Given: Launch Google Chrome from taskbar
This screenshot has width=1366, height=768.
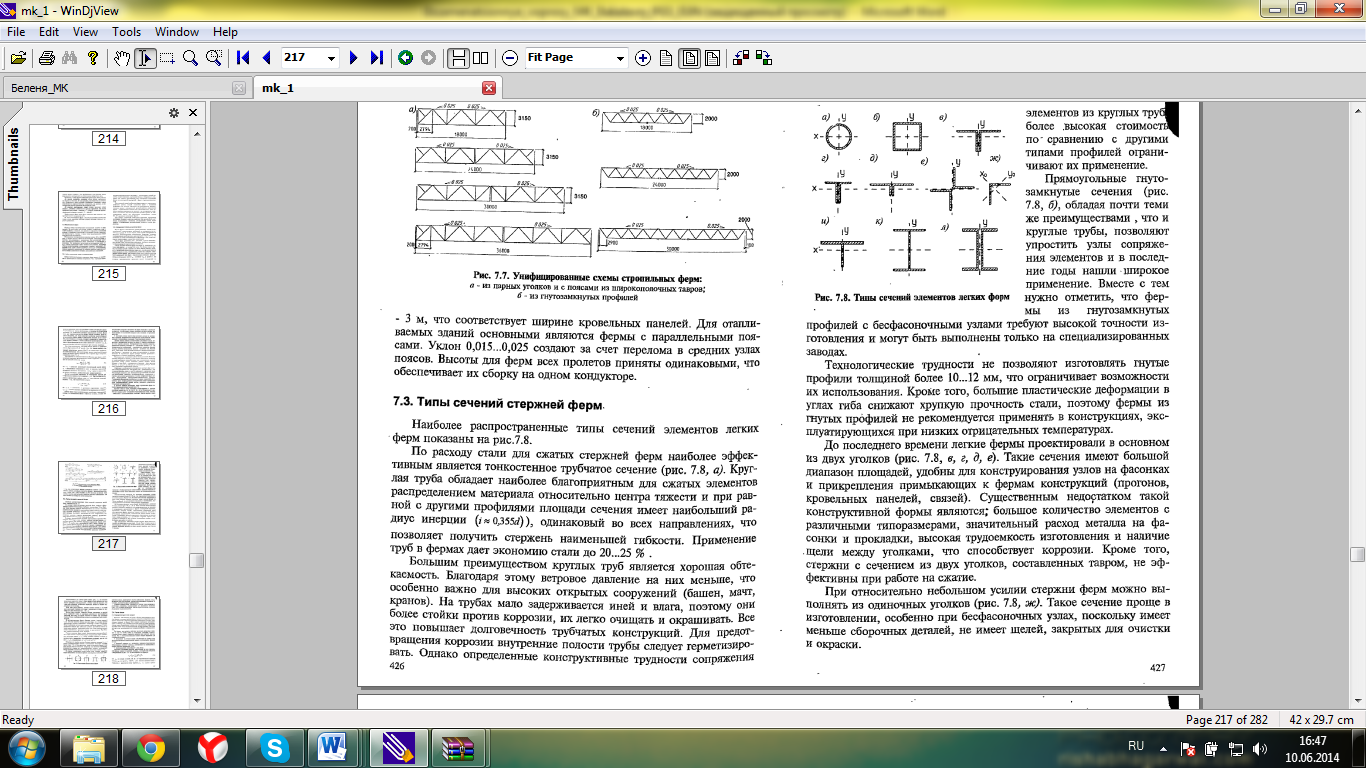Looking at the screenshot, I should (151, 747).
